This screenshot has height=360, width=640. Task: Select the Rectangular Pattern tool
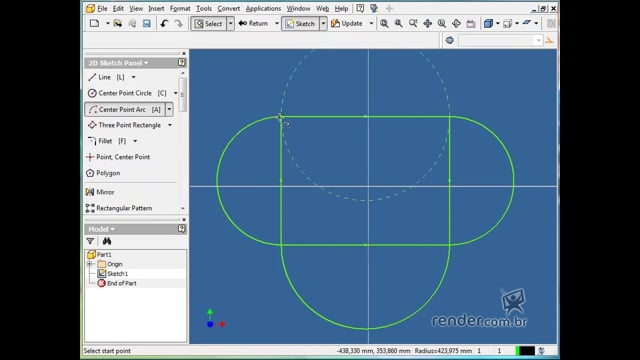119,208
